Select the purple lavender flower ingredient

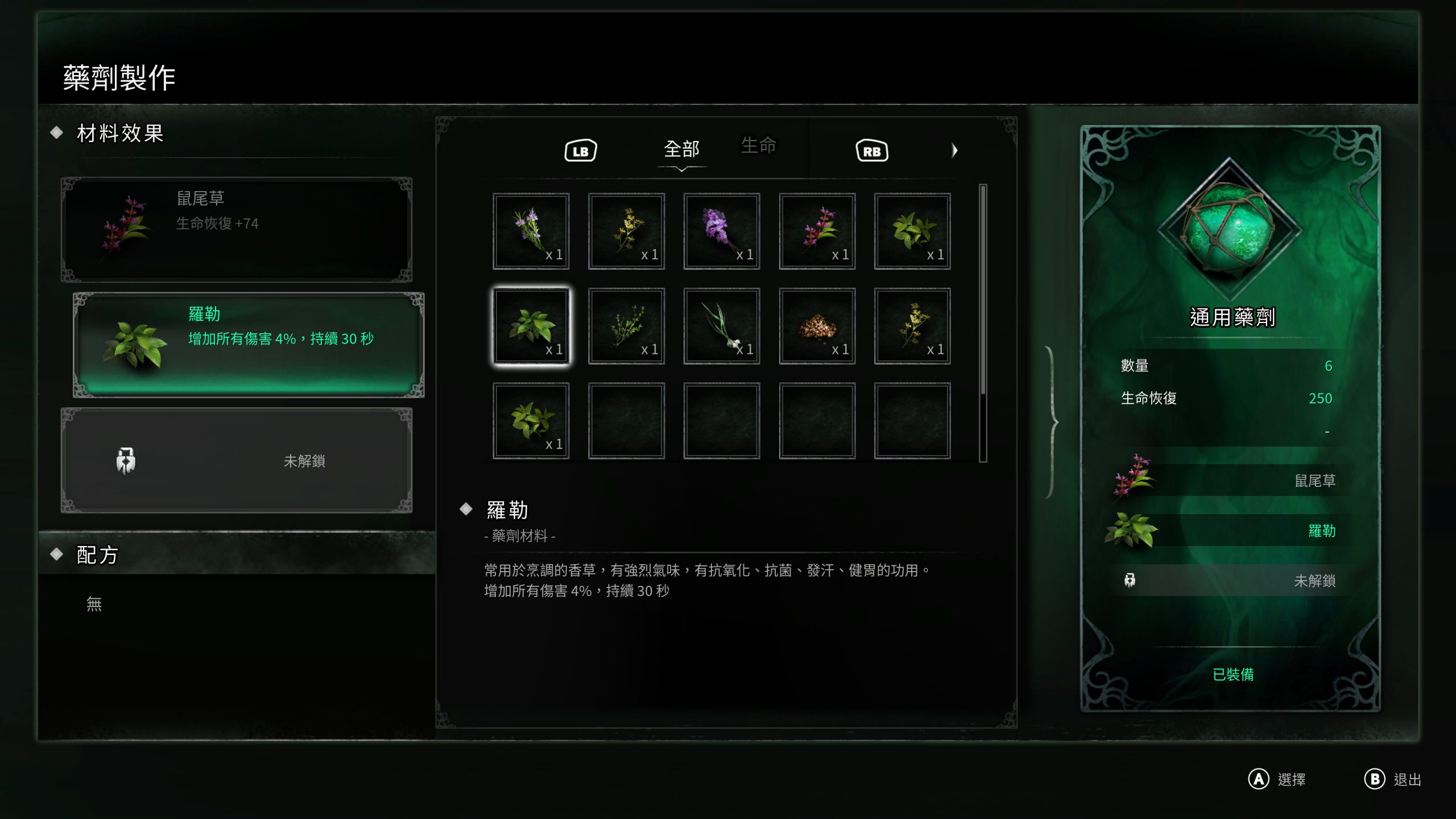(721, 231)
